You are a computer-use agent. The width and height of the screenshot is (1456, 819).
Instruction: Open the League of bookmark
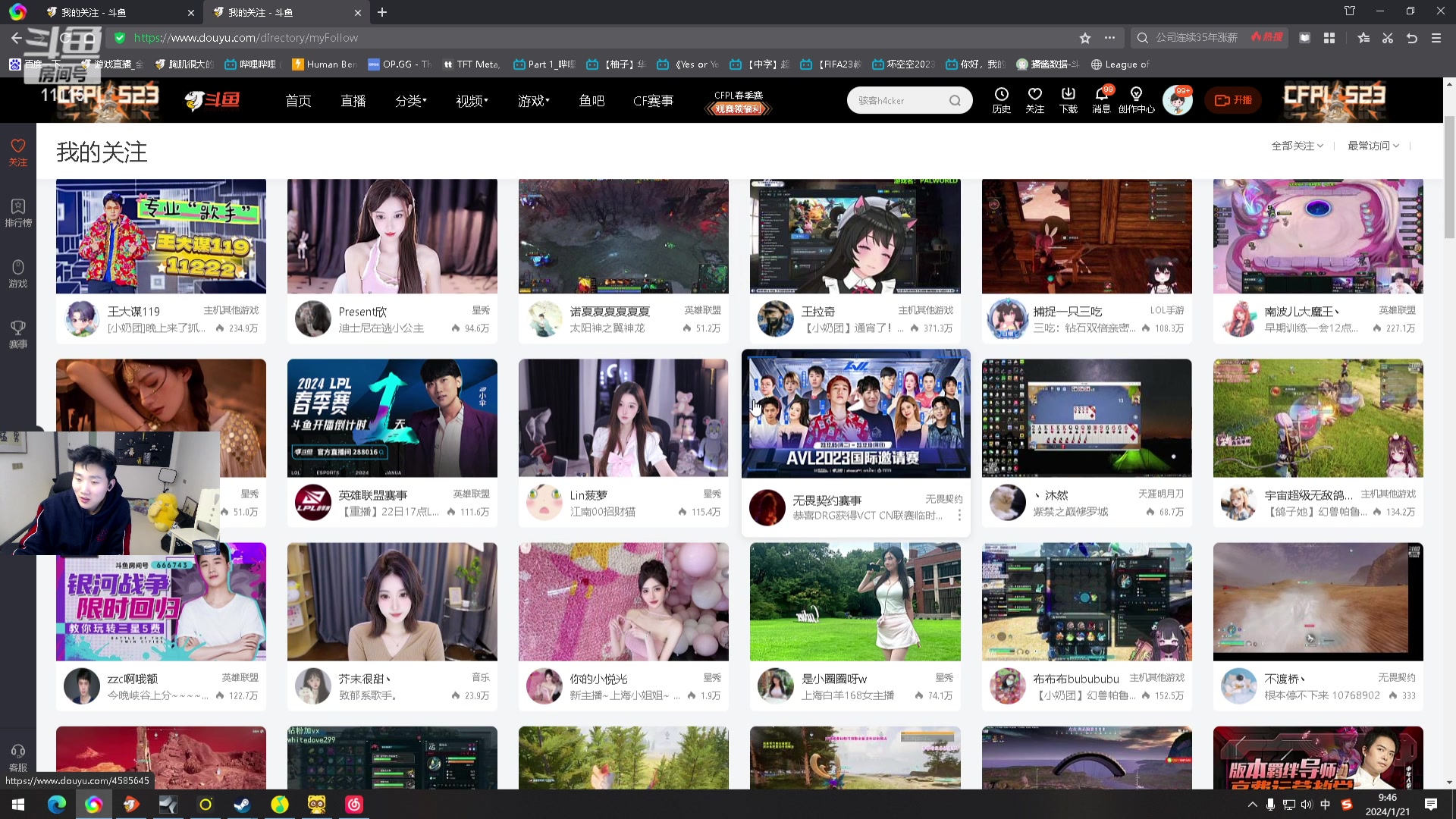click(1120, 64)
